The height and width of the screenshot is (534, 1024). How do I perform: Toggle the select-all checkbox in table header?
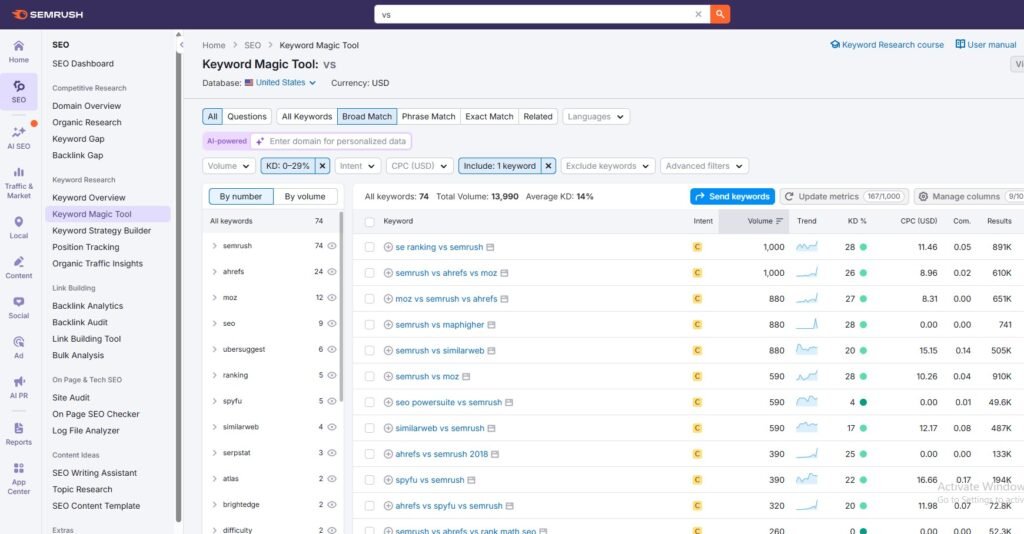tap(370, 221)
